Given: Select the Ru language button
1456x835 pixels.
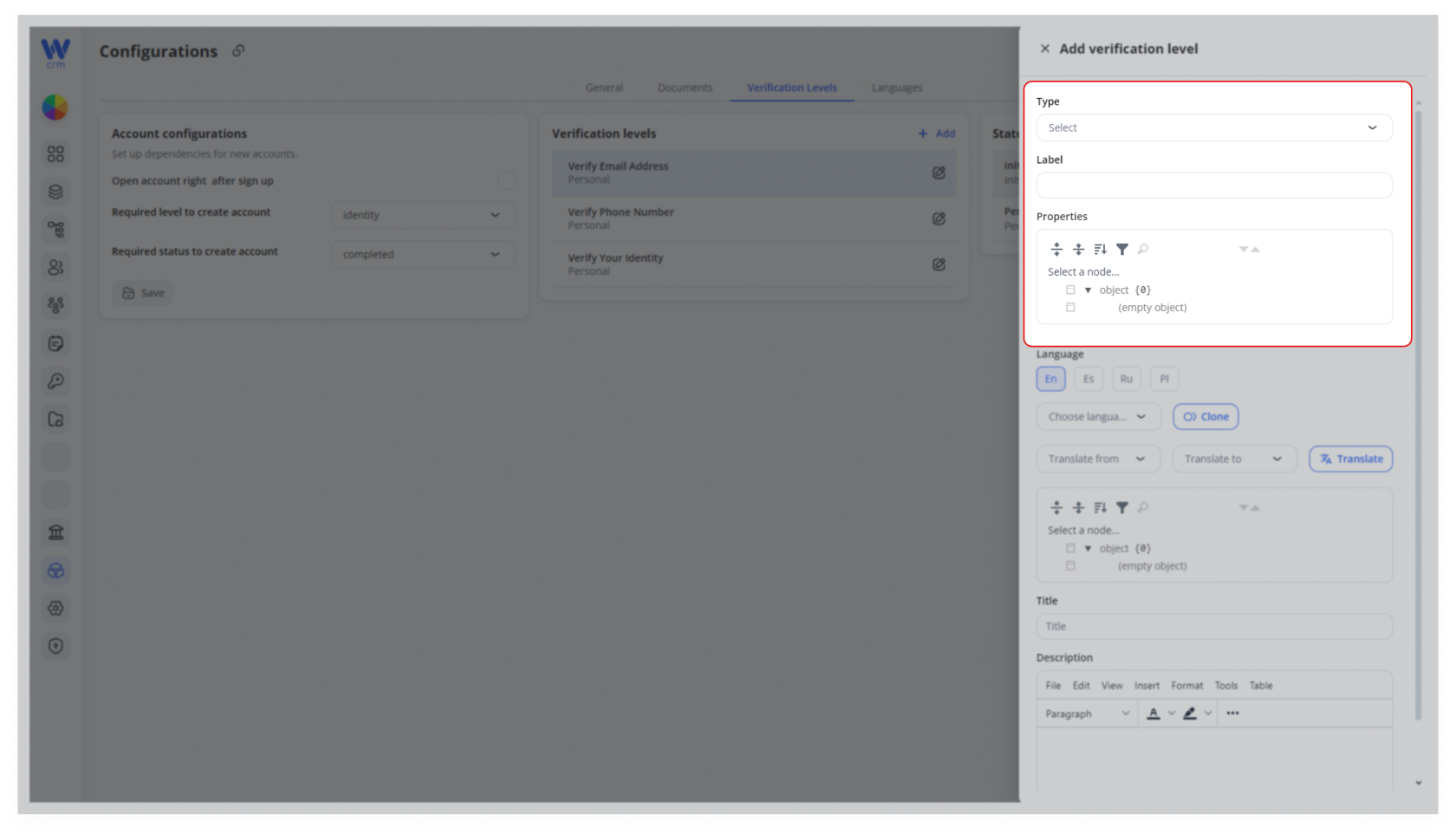Looking at the screenshot, I should pos(1126,379).
